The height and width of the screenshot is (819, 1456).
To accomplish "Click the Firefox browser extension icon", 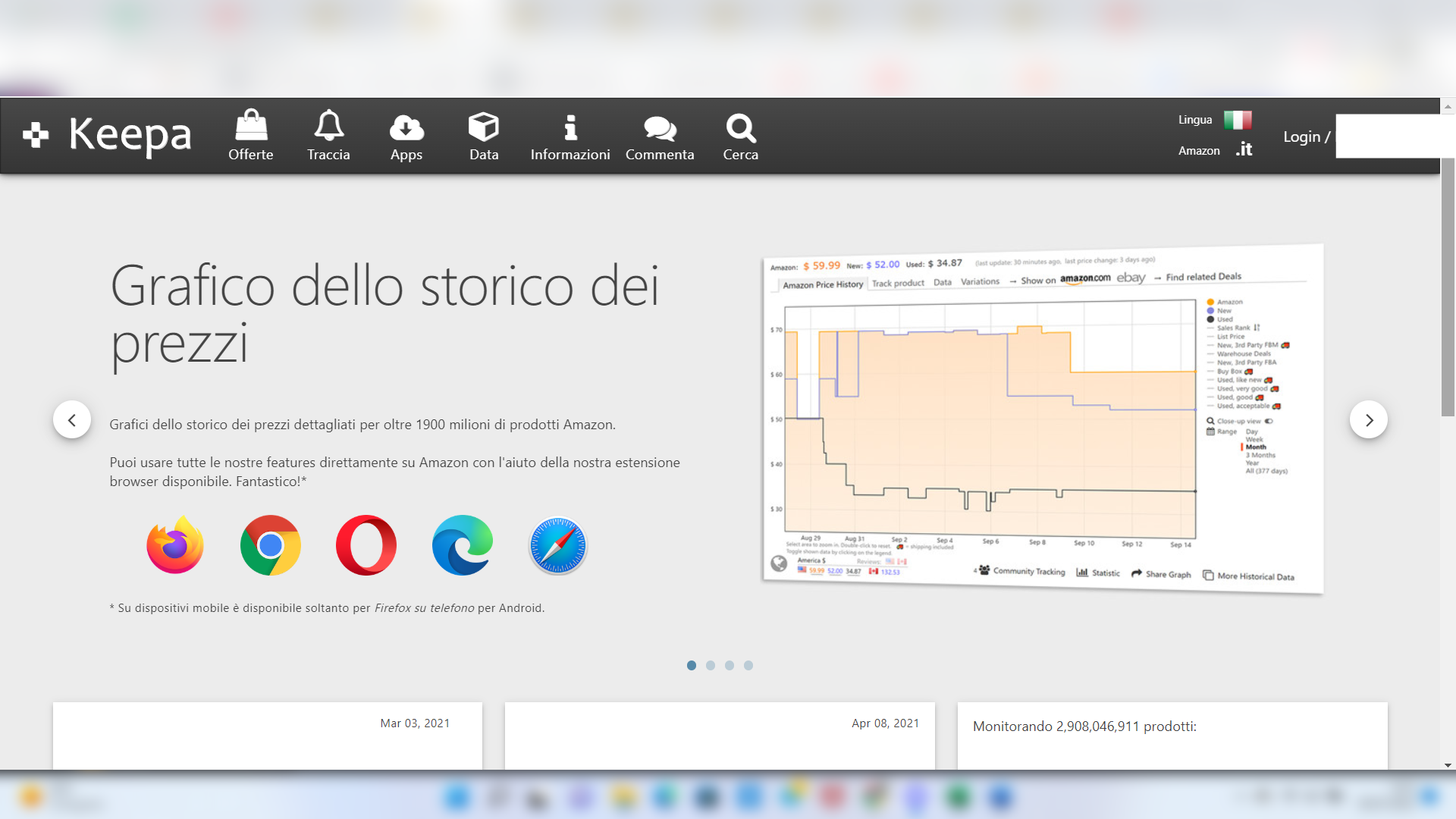I will pos(175,545).
